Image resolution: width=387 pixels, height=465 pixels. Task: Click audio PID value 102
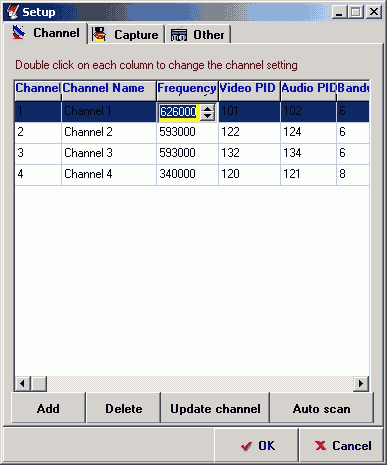[308, 111]
